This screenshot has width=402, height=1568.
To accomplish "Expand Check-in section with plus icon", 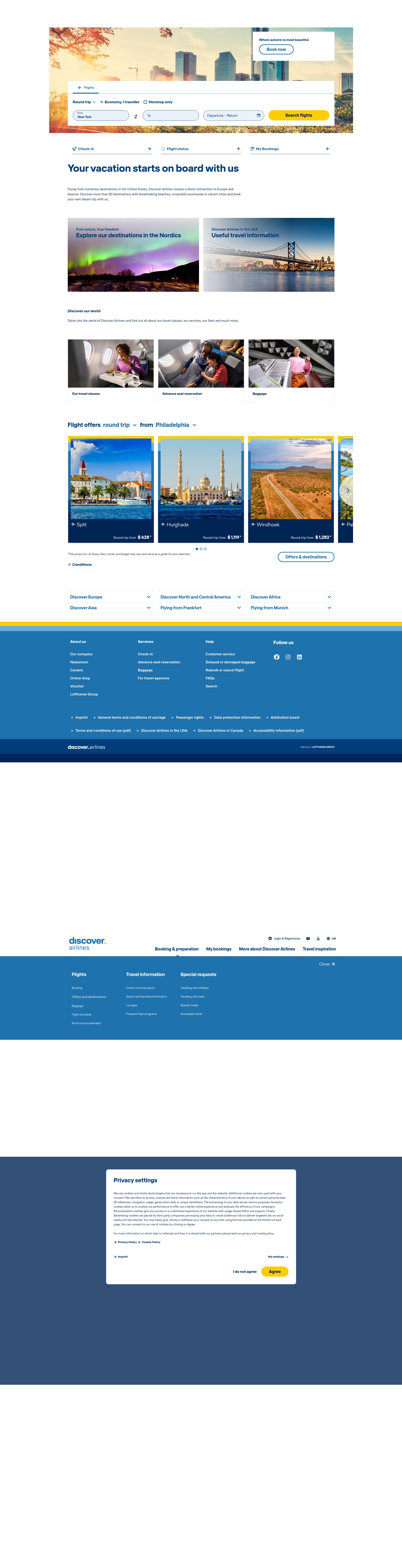I will coord(150,148).
